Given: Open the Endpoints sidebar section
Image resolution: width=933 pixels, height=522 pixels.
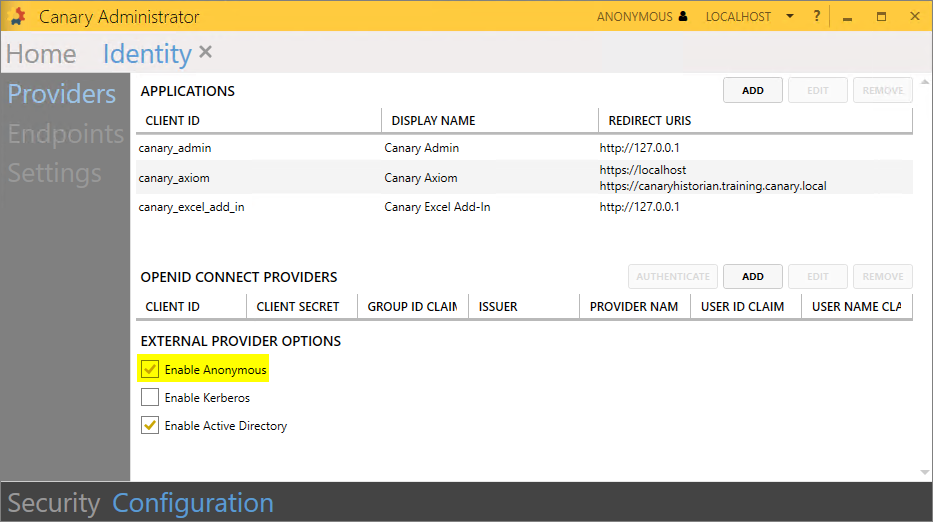Looking at the screenshot, I should click(66, 134).
